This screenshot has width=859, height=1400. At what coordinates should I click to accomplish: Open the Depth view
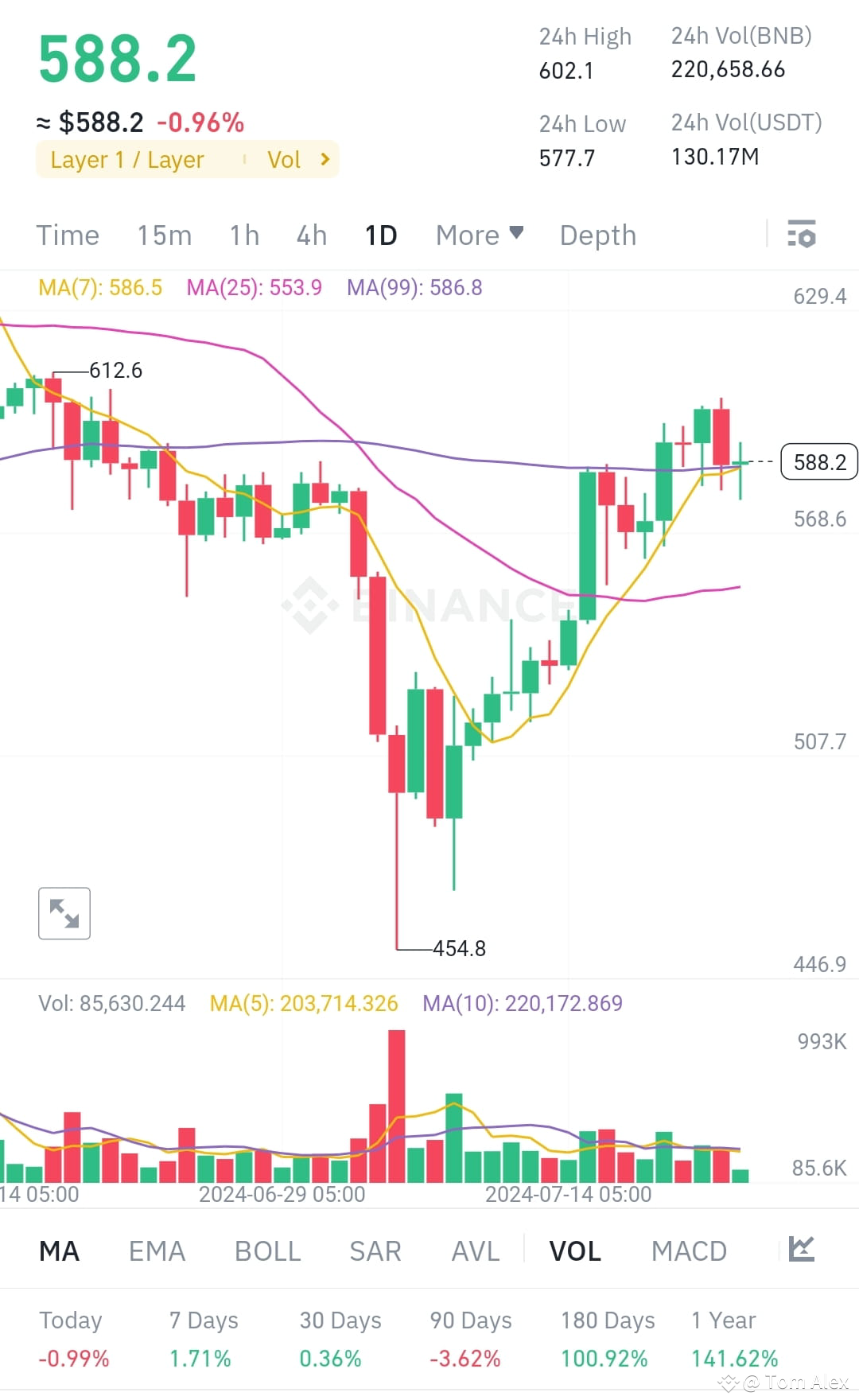[x=597, y=235]
